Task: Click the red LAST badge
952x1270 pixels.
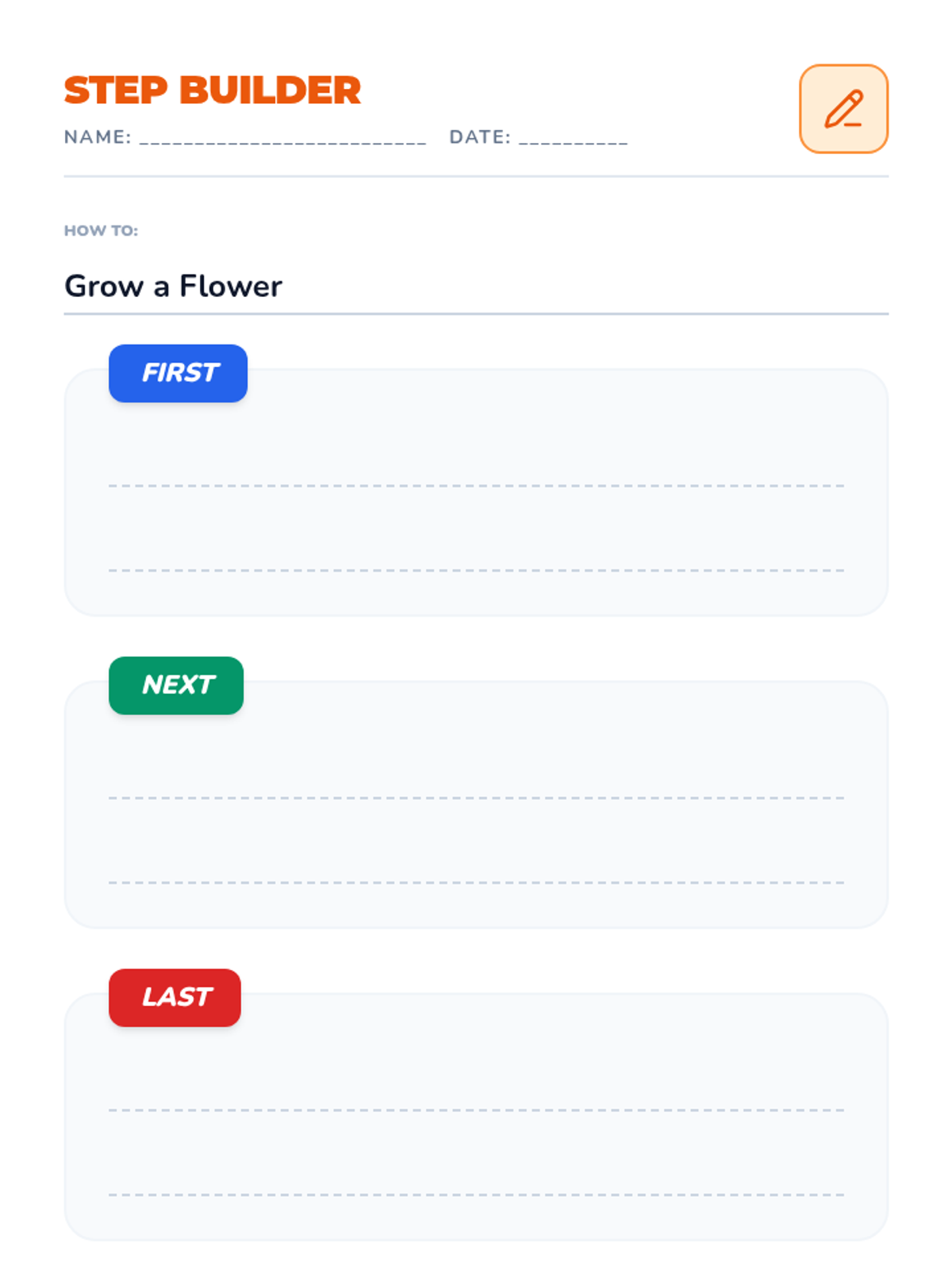Action: [175, 998]
